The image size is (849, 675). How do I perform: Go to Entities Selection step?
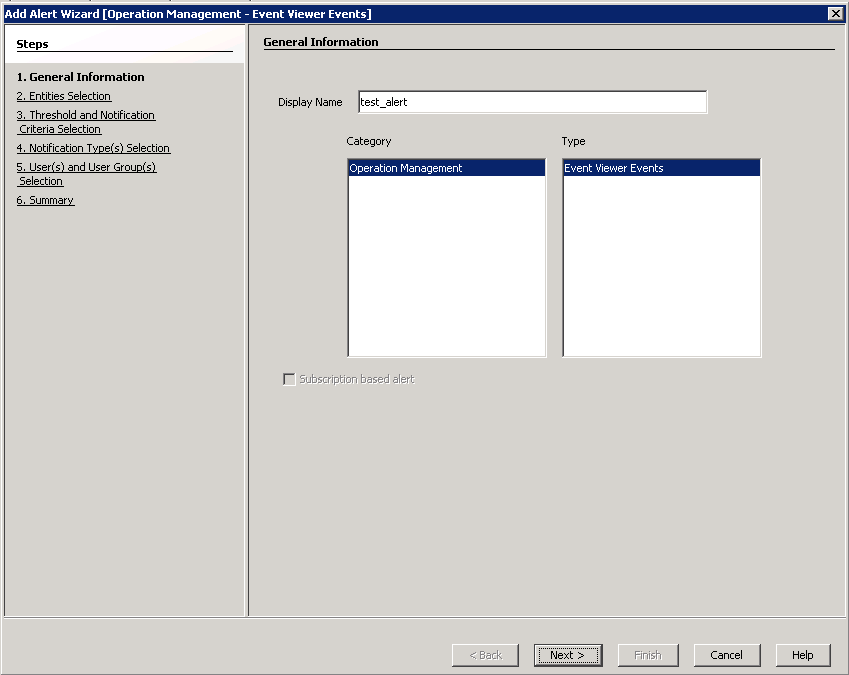coord(64,96)
